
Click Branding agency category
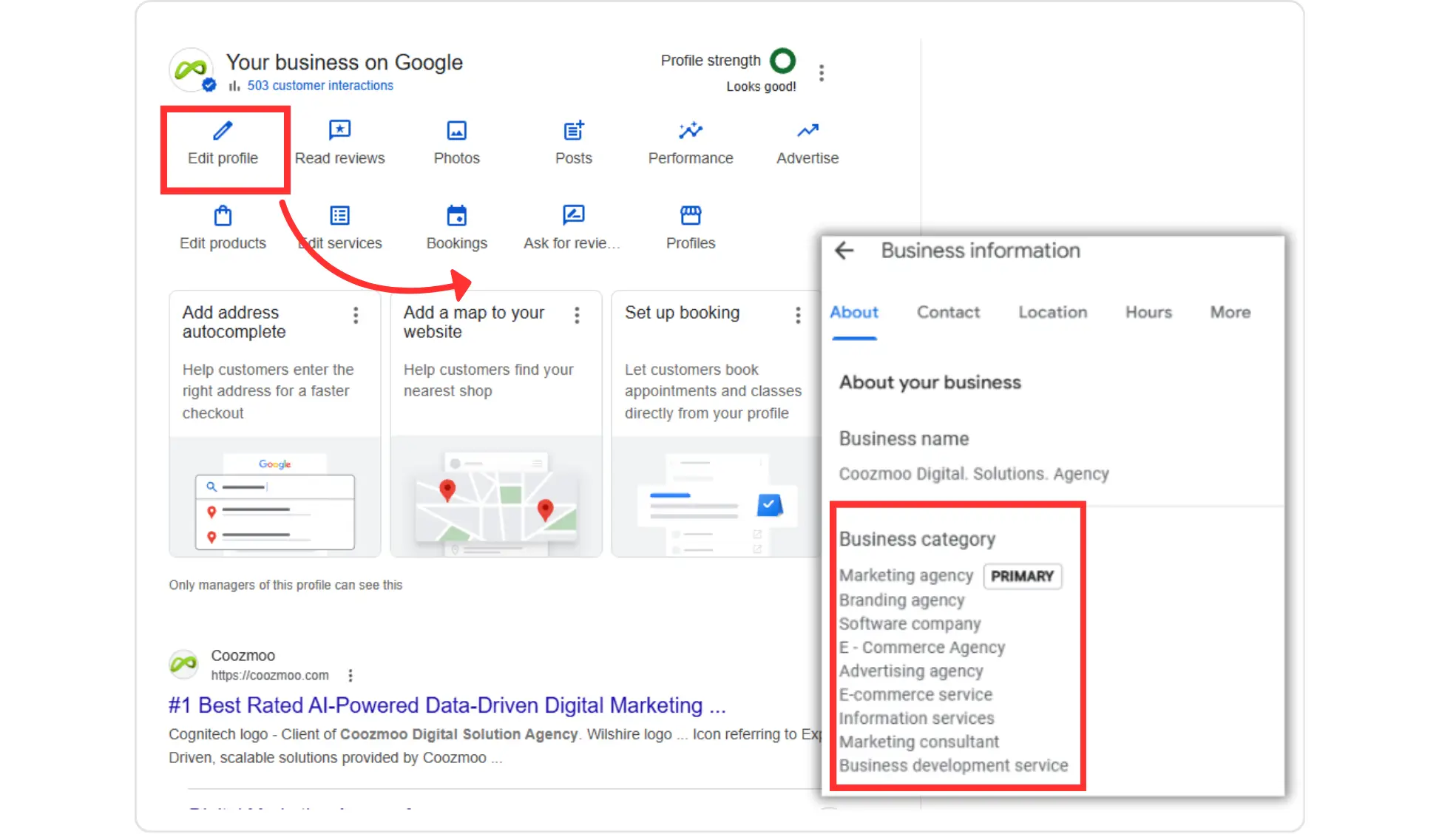tap(901, 600)
